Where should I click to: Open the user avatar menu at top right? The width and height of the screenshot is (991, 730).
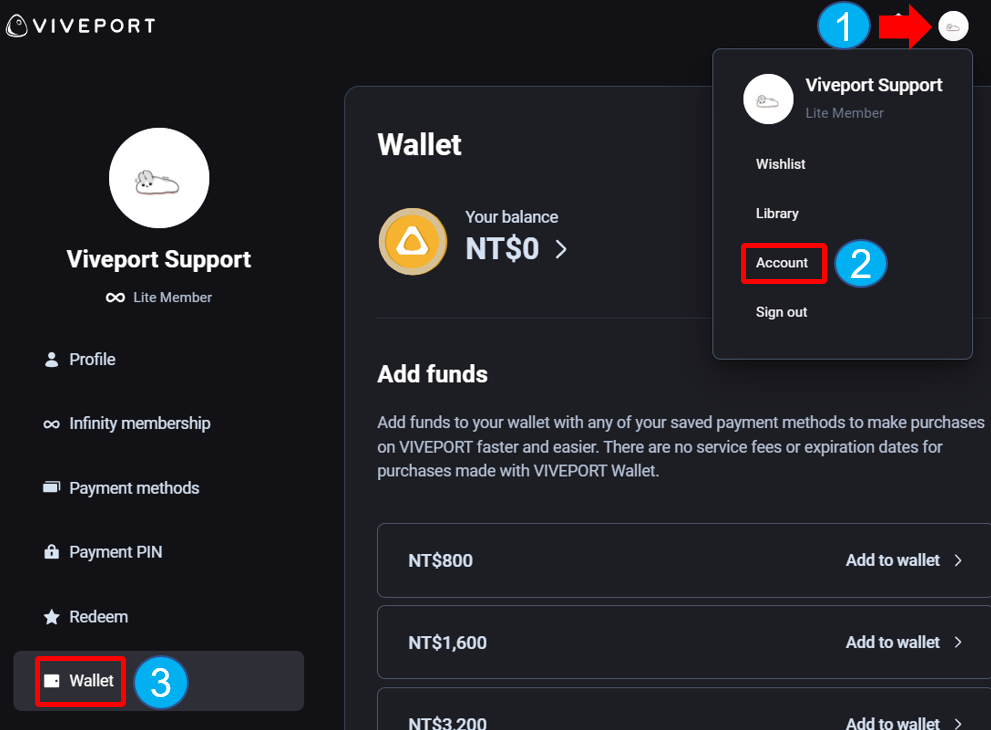[x=953, y=26]
